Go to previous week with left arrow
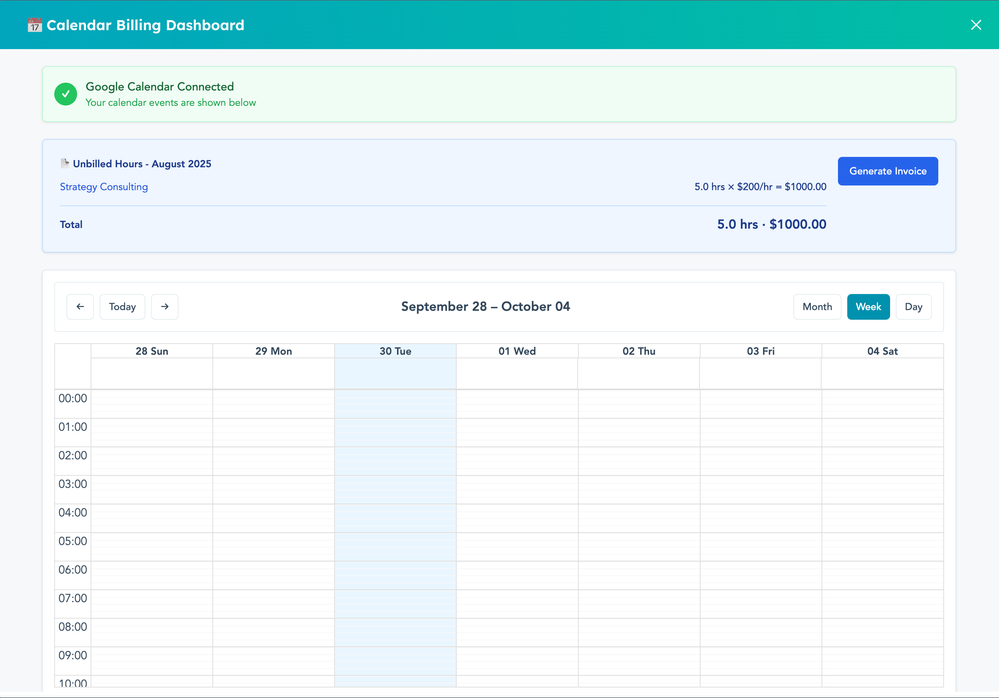This screenshot has width=999, height=698. [x=80, y=307]
